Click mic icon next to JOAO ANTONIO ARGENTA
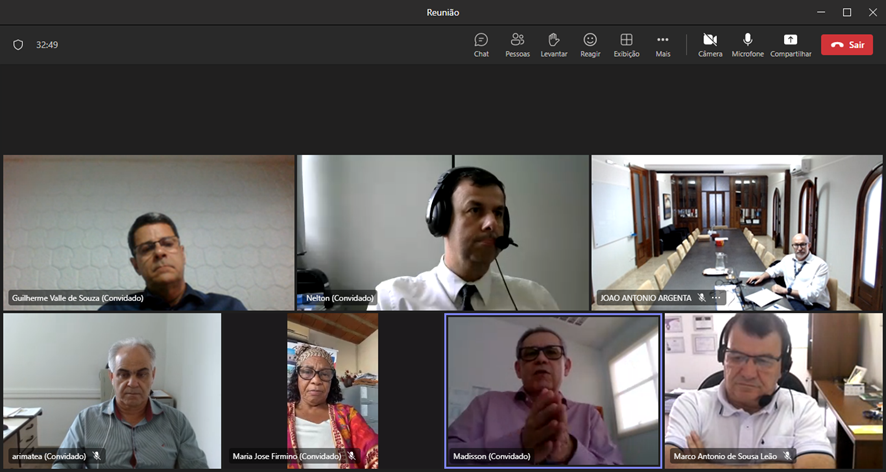The image size is (886, 472). pyautogui.click(x=701, y=298)
